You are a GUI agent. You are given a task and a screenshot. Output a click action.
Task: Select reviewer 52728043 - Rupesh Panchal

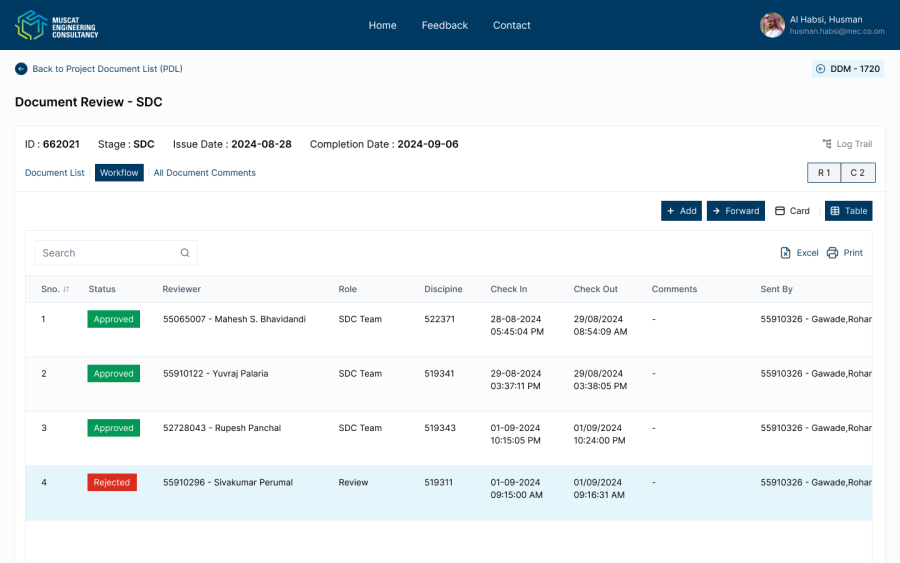222,428
